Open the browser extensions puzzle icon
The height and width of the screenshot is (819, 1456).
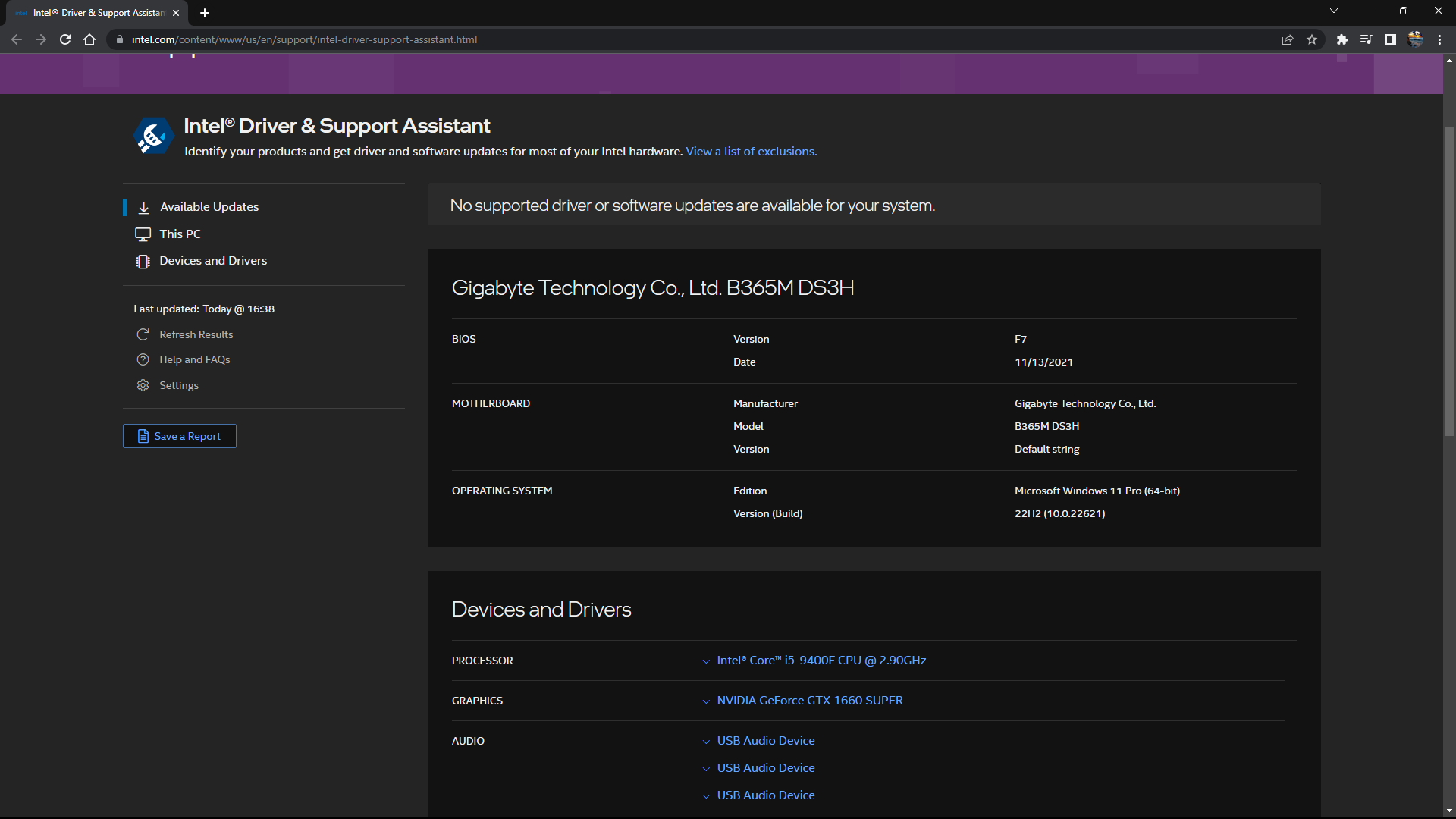[1342, 39]
